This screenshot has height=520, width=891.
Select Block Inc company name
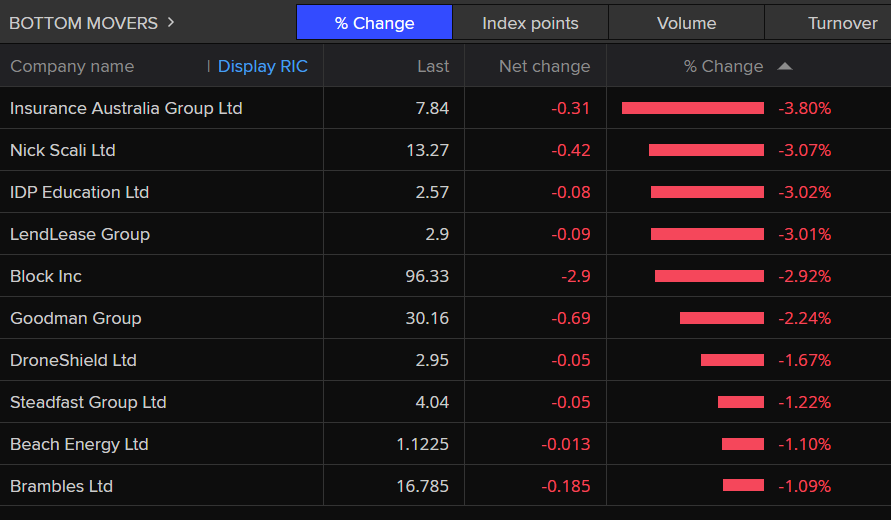coord(46,276)
